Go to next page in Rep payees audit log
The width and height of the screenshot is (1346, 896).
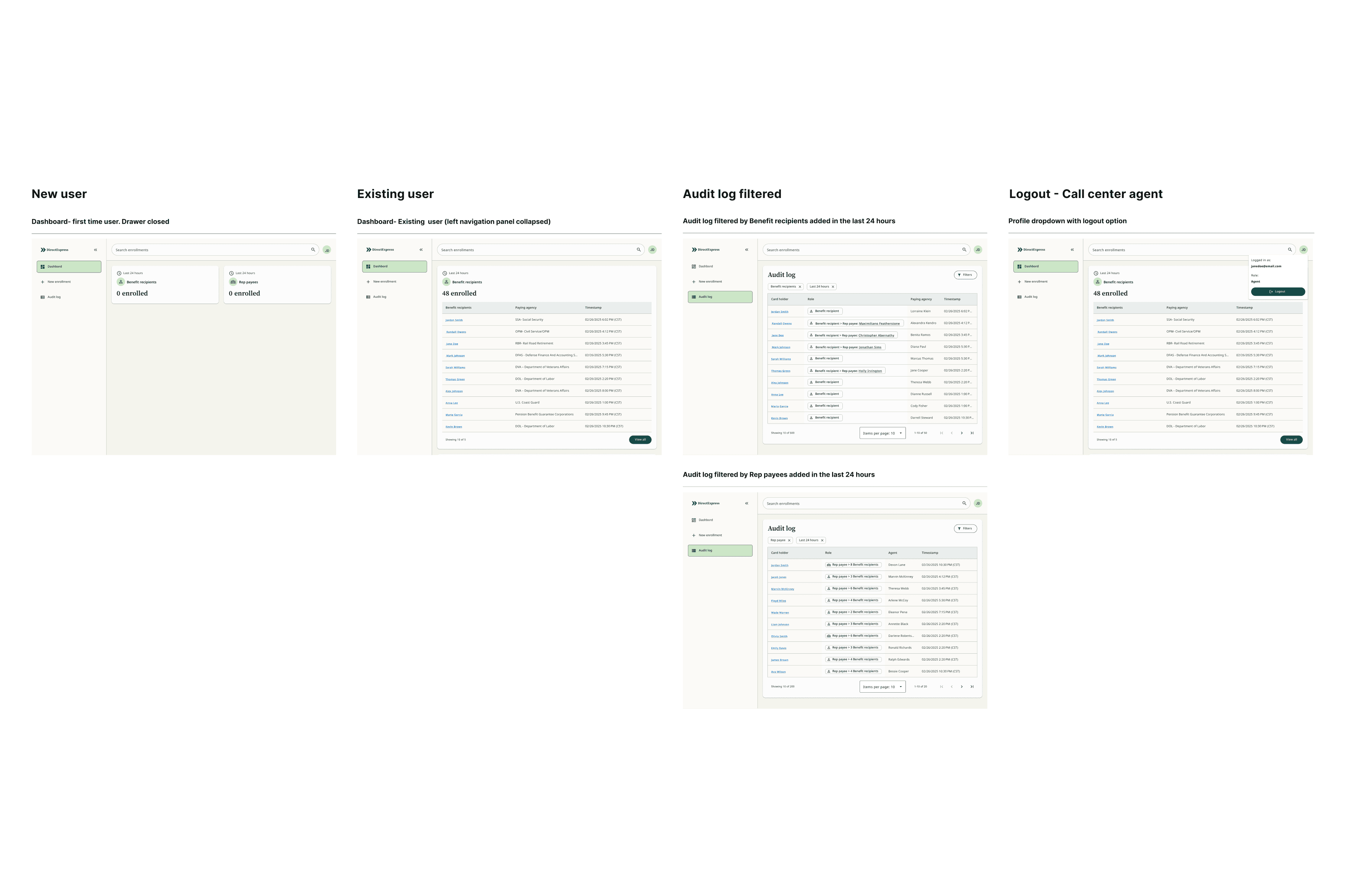pyautogui.click(x=961, y=687)
